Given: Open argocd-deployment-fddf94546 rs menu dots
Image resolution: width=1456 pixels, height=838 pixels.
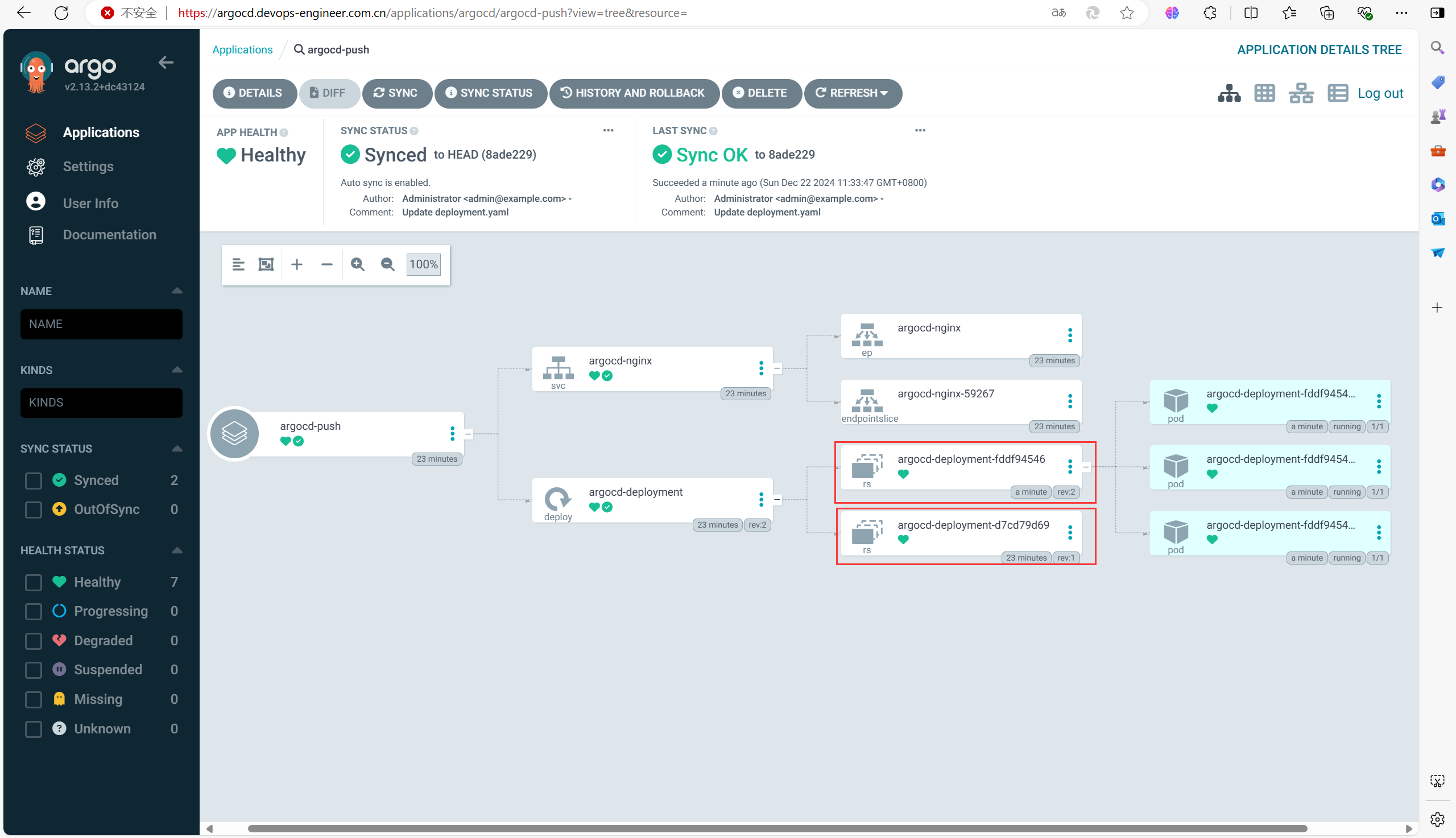Looking at the screenshot, I should [1070, 467].
